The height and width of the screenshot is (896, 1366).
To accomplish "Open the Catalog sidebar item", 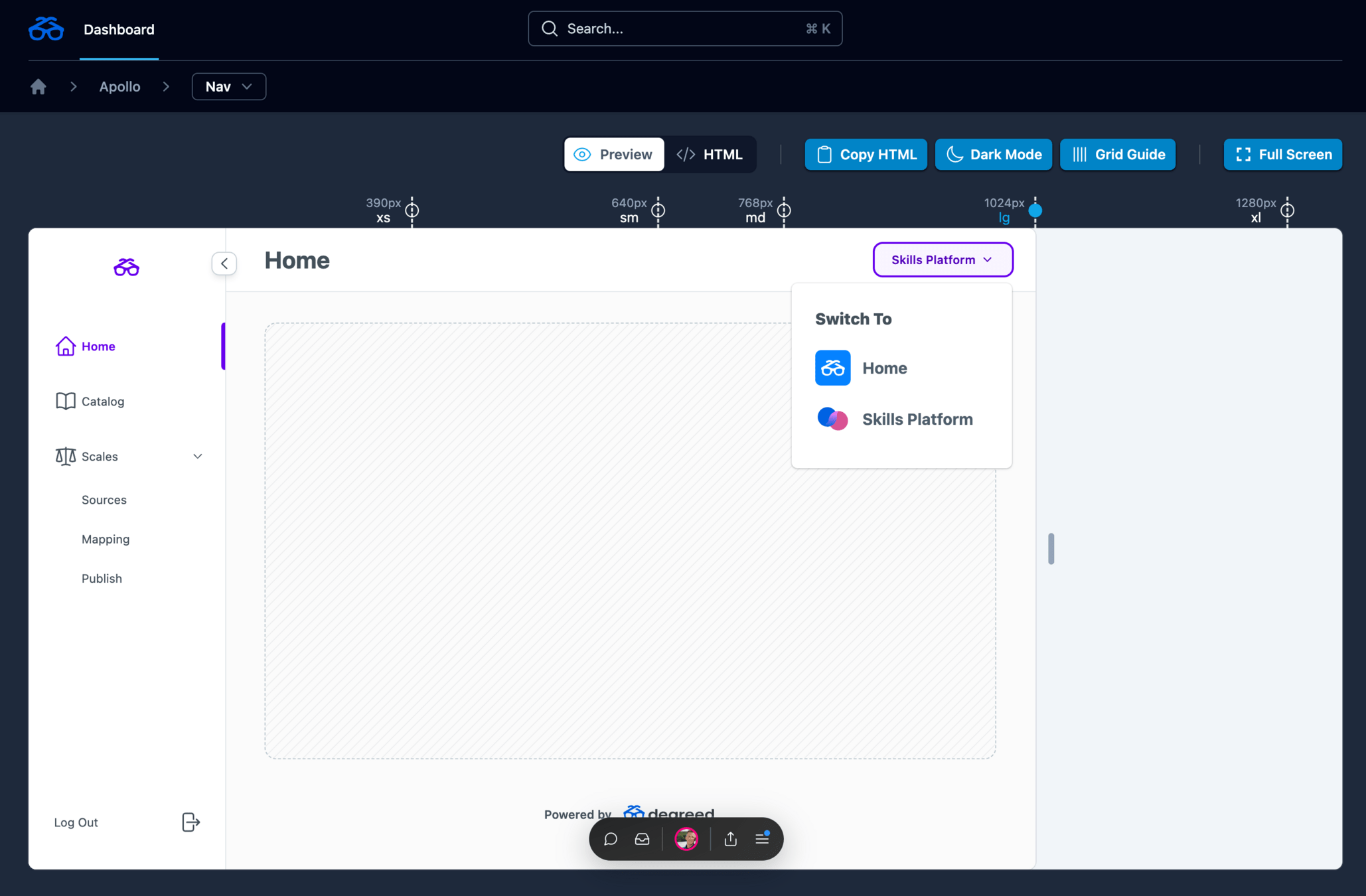I will click(102, 402).
